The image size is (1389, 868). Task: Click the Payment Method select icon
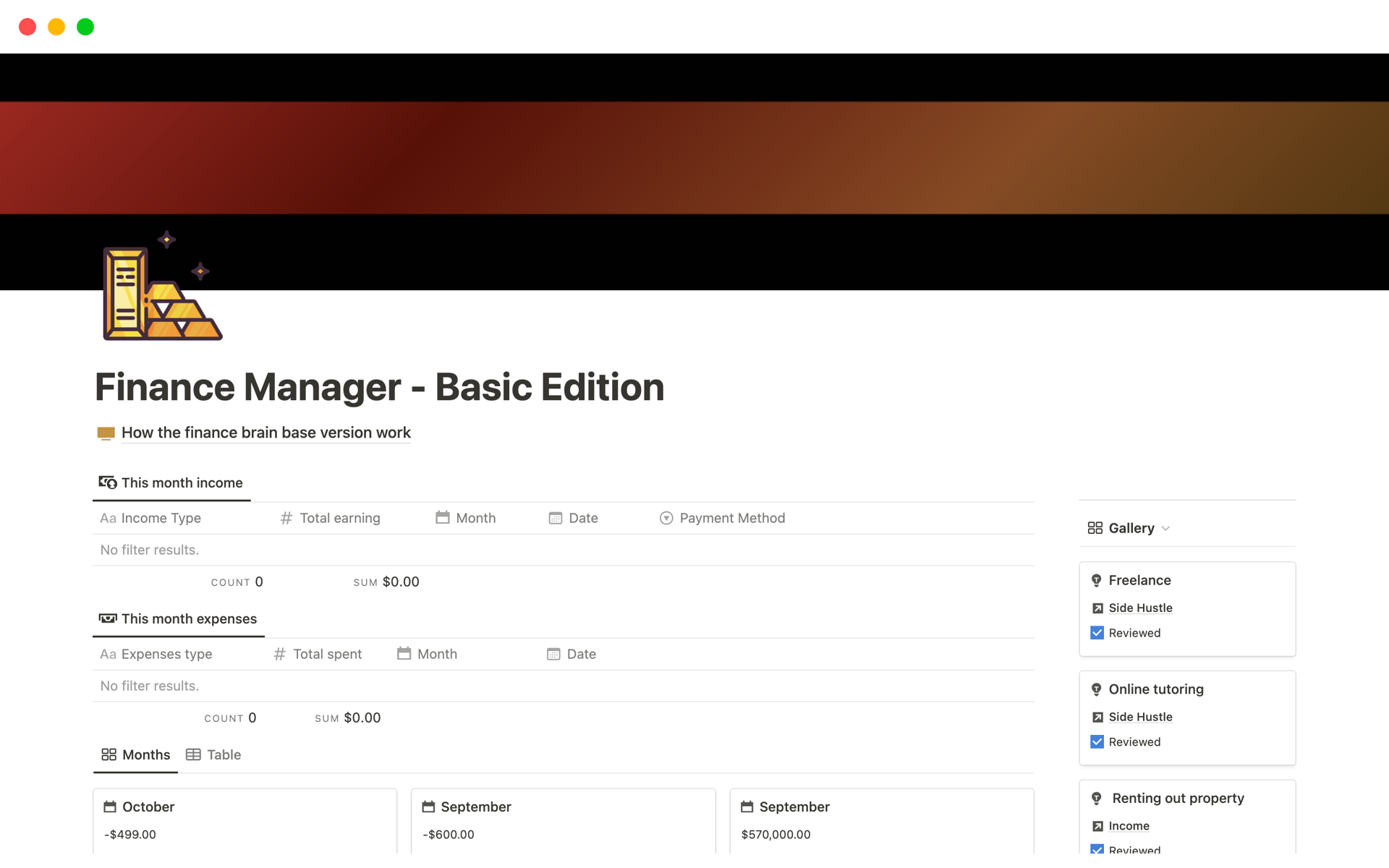[666, 518]
